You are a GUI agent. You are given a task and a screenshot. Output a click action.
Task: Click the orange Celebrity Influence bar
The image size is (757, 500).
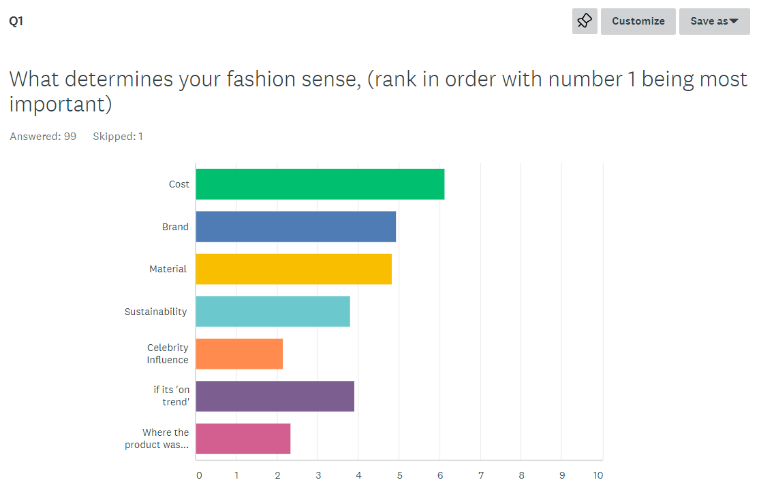click(239, 354)
